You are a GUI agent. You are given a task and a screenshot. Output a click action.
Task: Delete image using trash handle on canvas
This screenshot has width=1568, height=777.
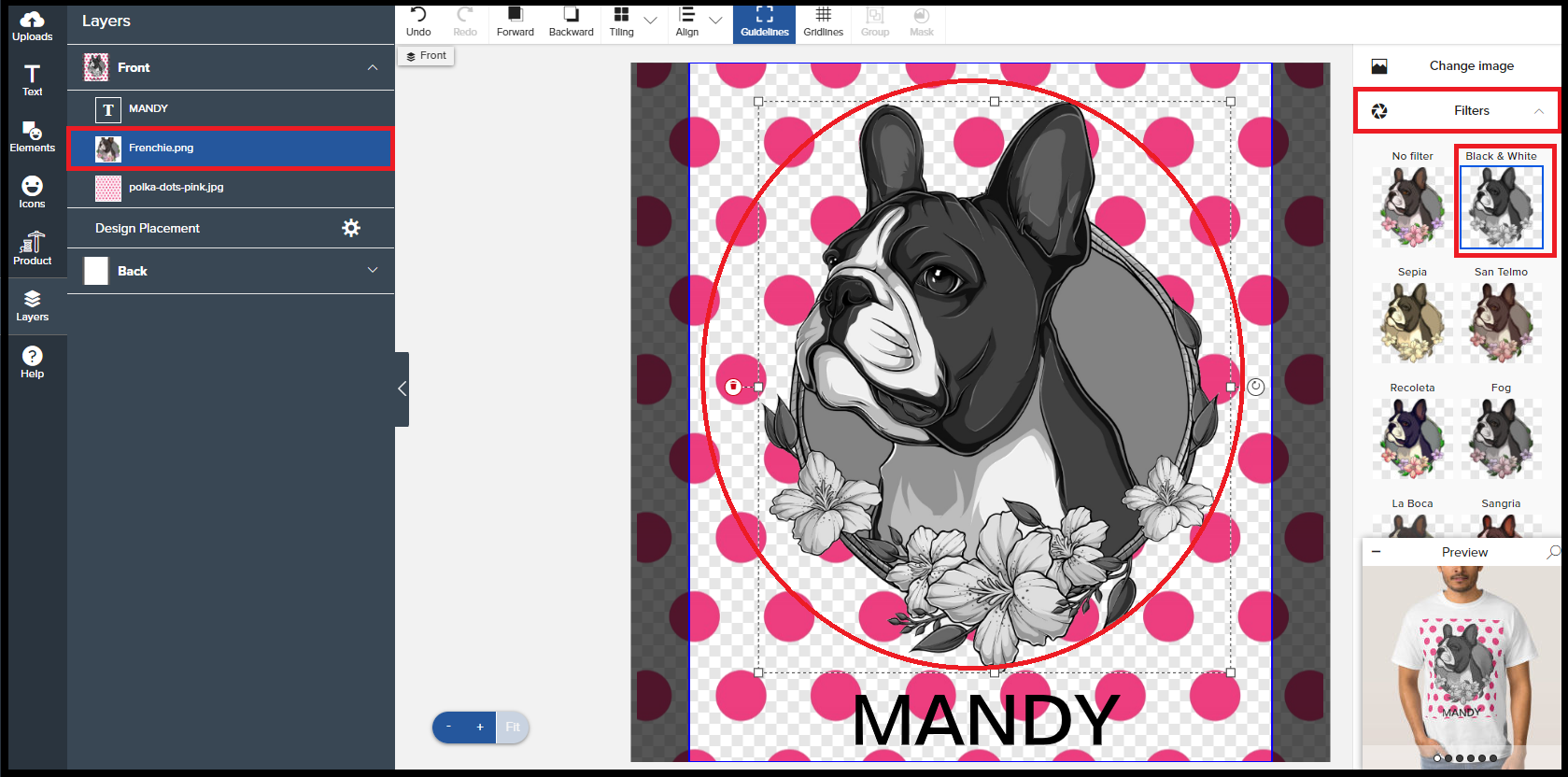coord(733,387)
